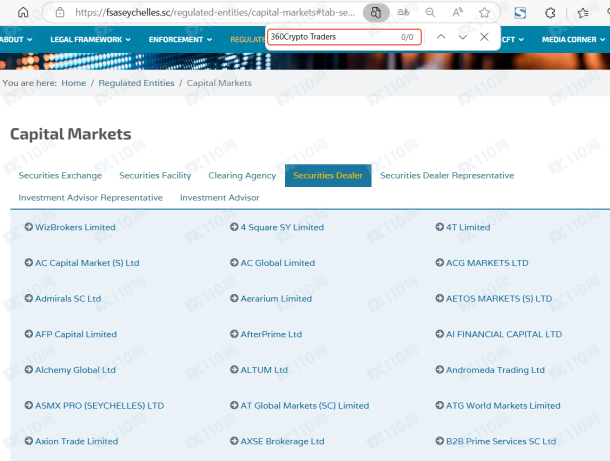Open the REGULATED entities menu item
This screenshot has height=461, width=610.
coord(248,40)
